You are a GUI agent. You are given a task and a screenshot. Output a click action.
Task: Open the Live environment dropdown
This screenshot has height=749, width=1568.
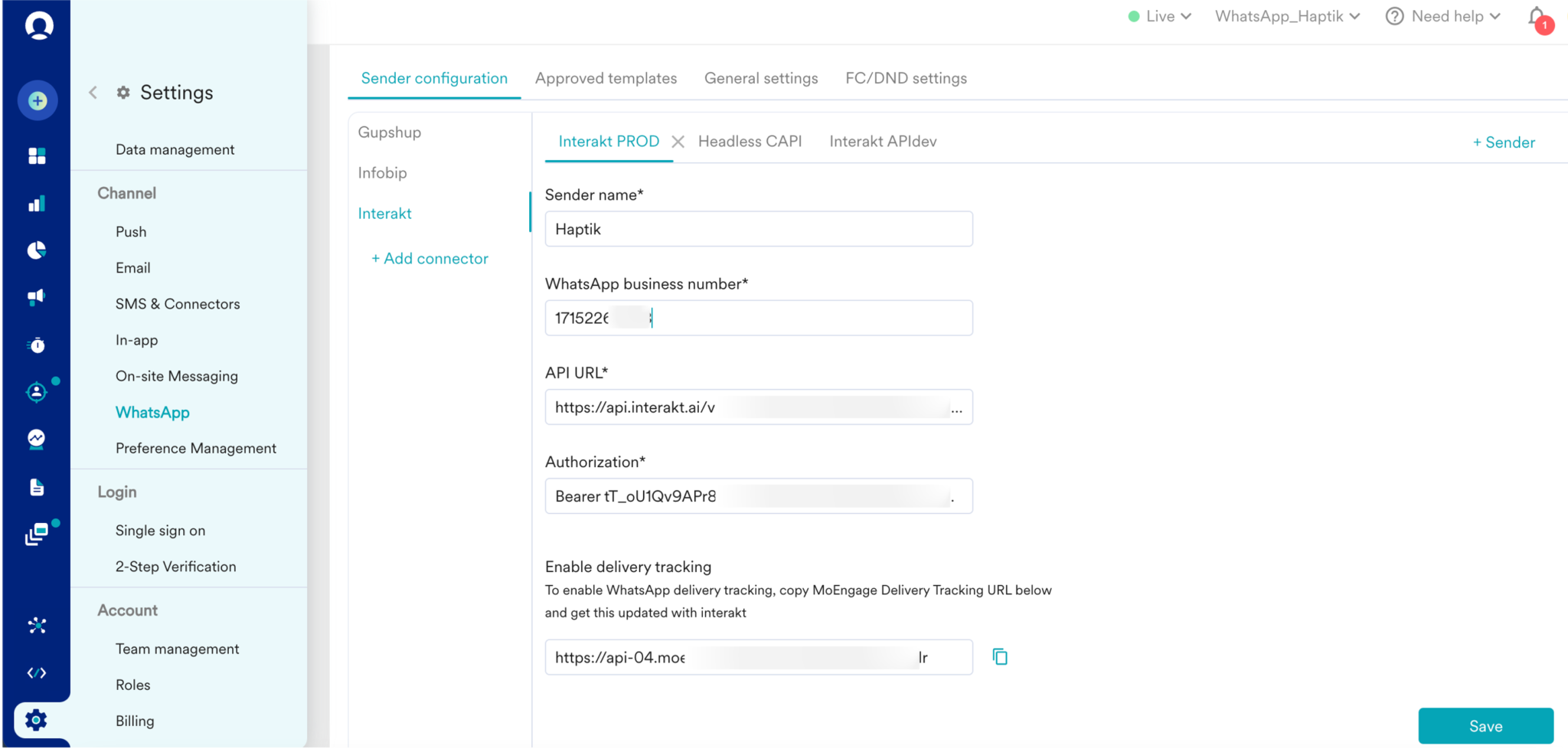(1158, 15)
